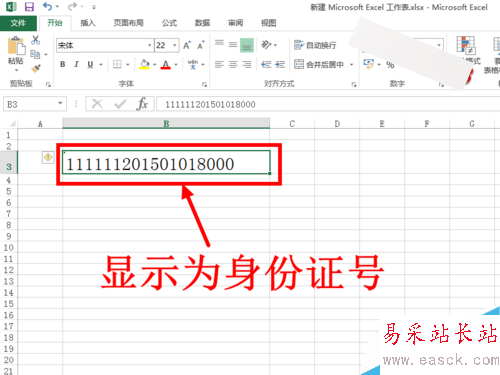Switch to the 页面布局 Page Layout tab

coord(128,23)
